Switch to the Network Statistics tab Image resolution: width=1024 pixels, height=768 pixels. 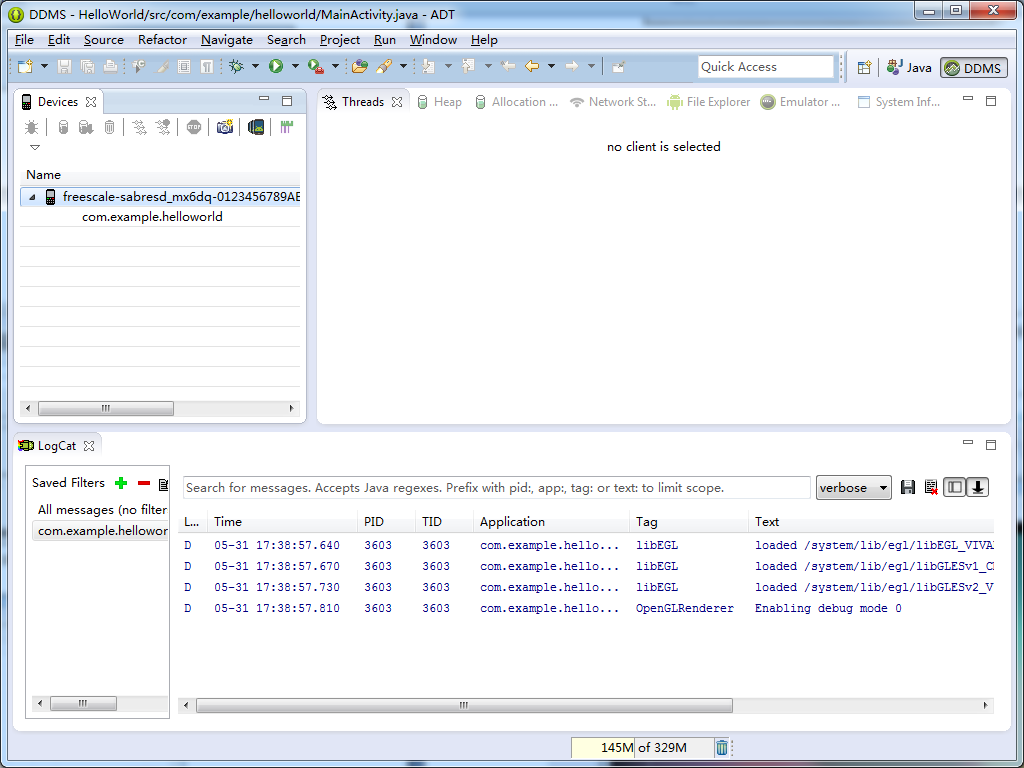[613, 102]
